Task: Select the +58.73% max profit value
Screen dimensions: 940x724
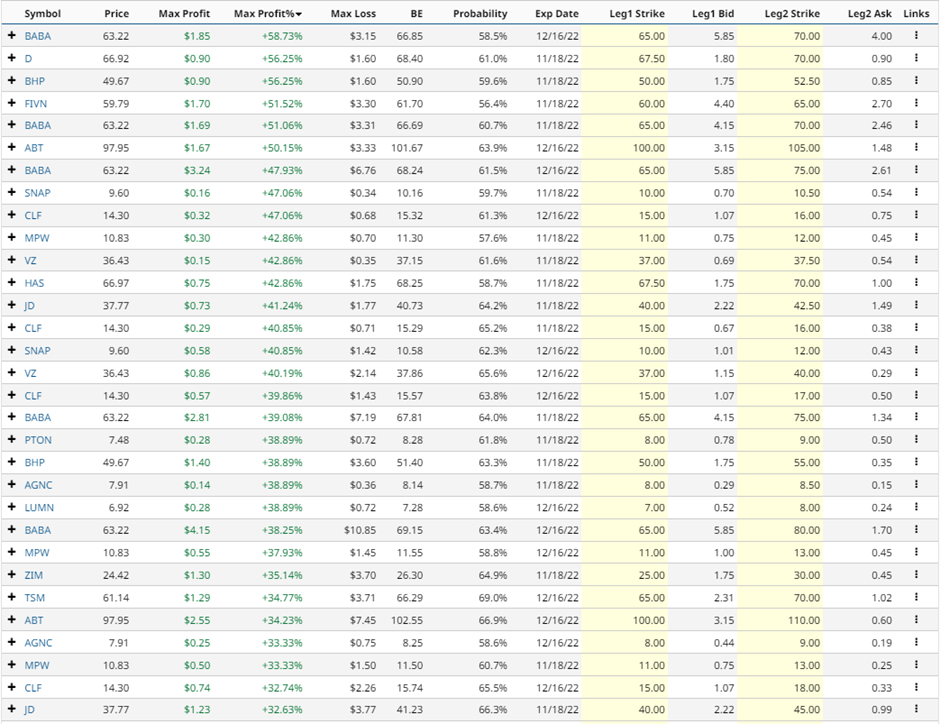Action: [282, 36]
